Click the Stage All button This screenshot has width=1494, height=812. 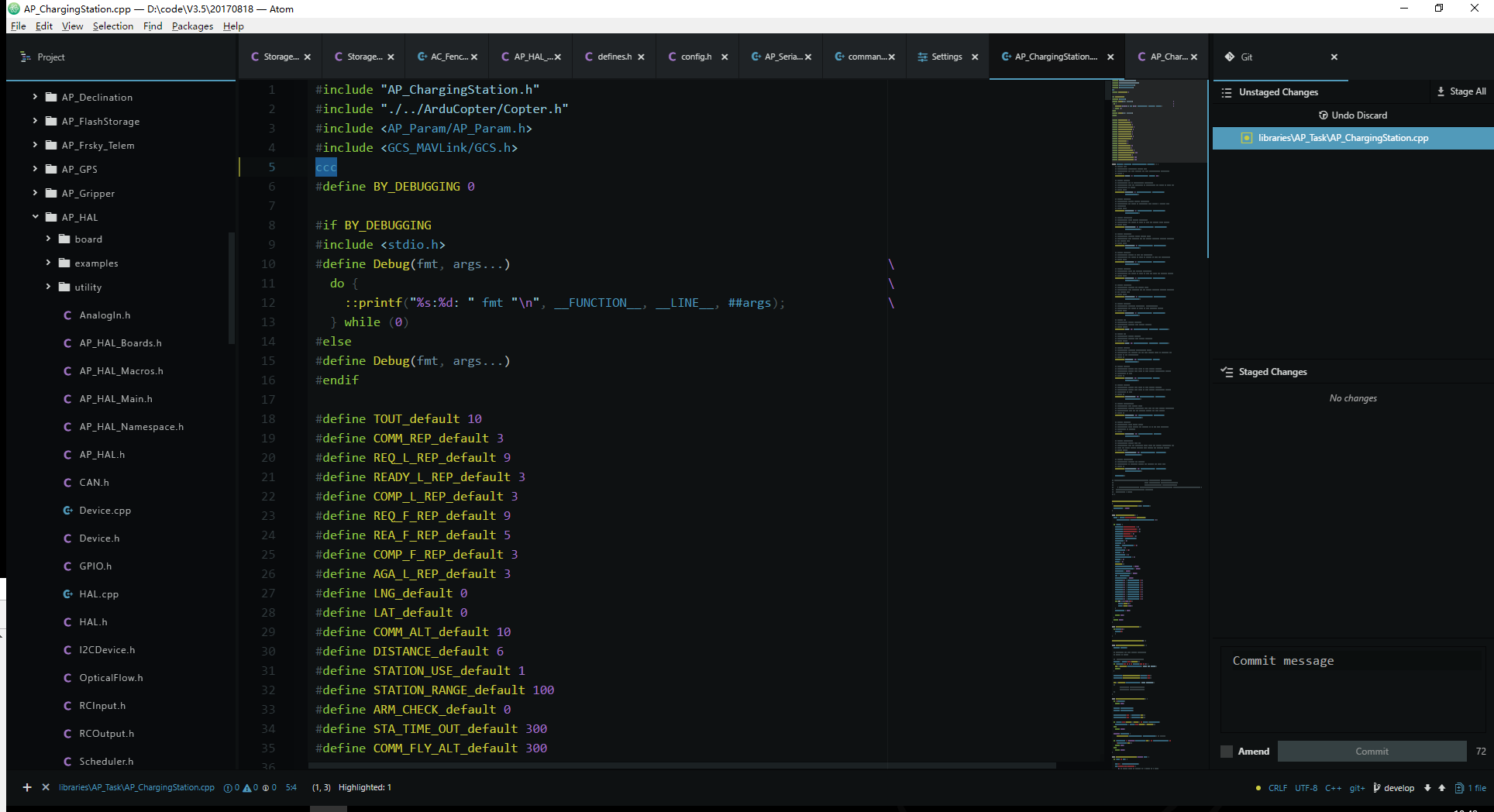tap(1461, 91)
